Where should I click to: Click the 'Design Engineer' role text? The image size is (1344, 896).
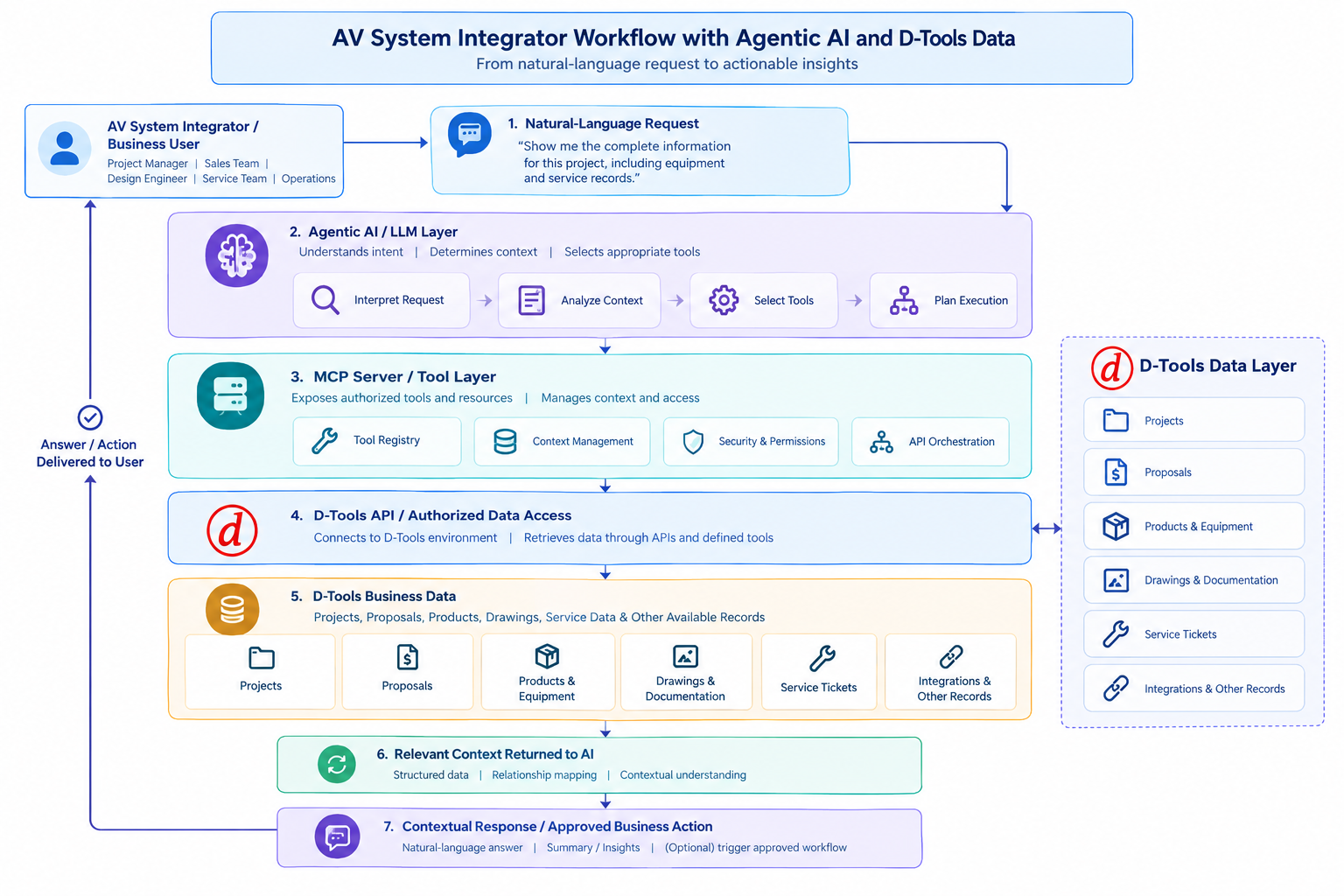click(x=147, y=178)
